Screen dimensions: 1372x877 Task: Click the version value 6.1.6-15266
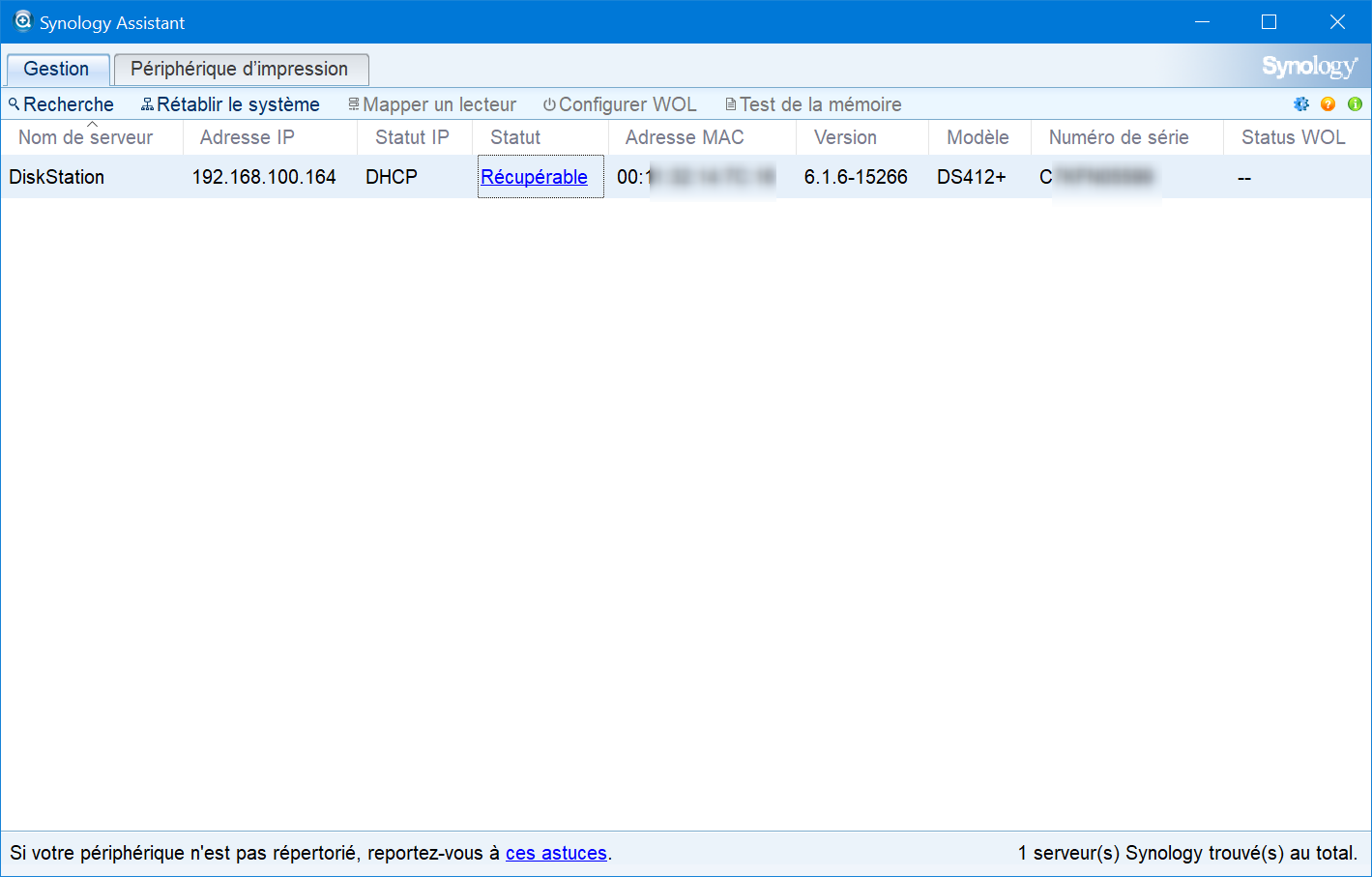click(x=856, y=177)
